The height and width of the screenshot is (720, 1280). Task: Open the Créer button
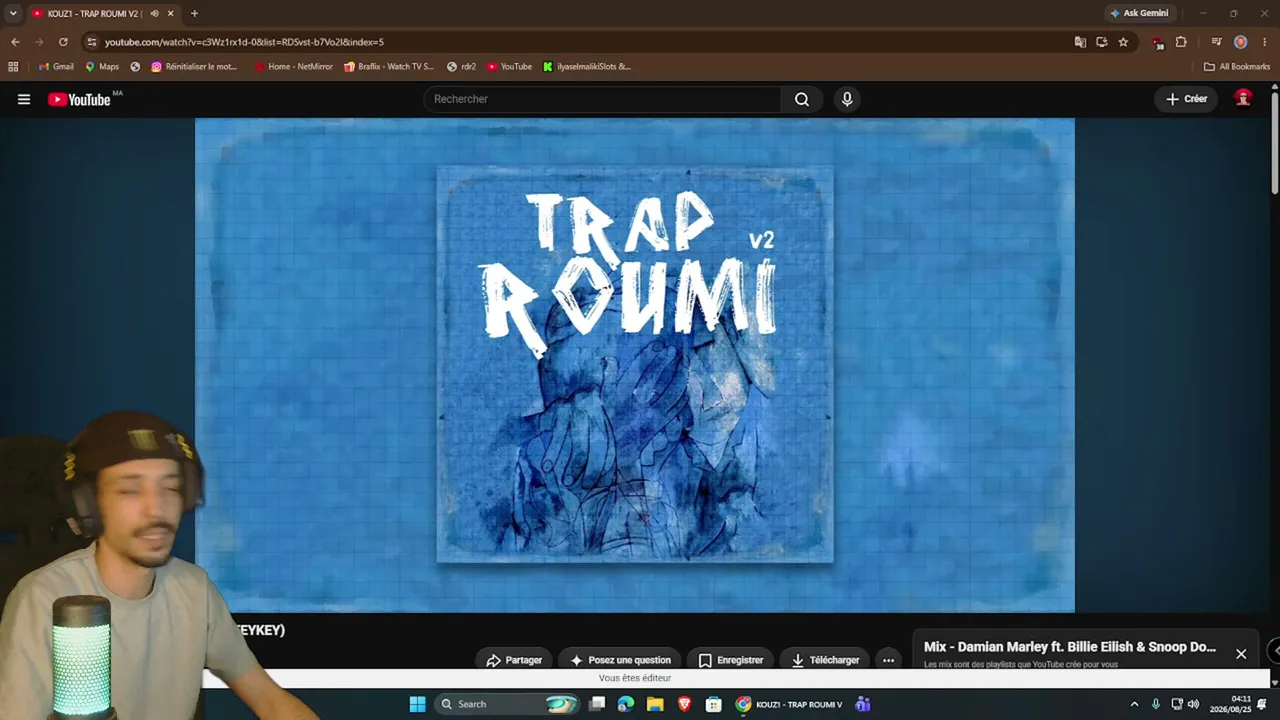tap(1187, 99)
